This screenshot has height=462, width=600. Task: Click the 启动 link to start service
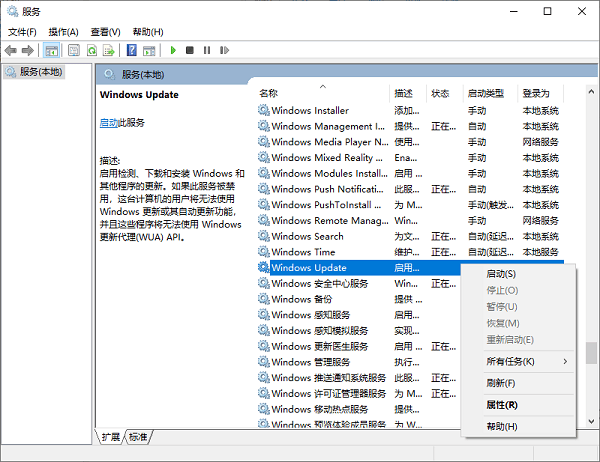pyautogui.click(x=109, y=123)
